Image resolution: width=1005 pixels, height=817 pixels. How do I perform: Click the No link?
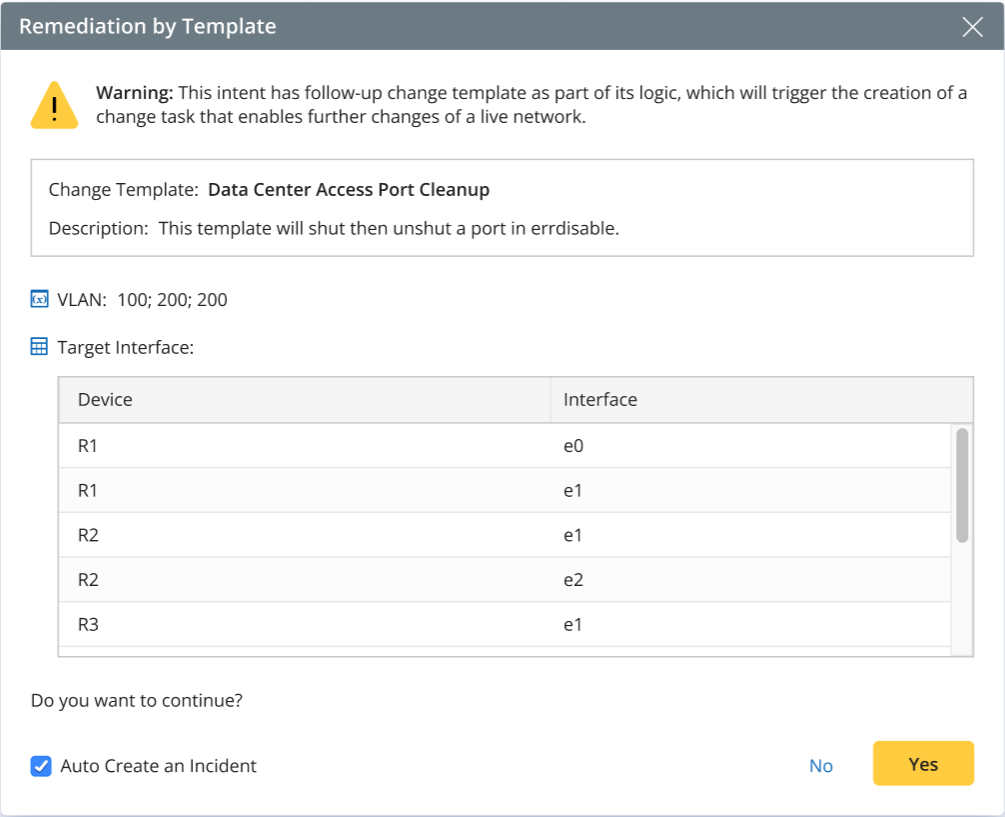click(x=820, y=766)
